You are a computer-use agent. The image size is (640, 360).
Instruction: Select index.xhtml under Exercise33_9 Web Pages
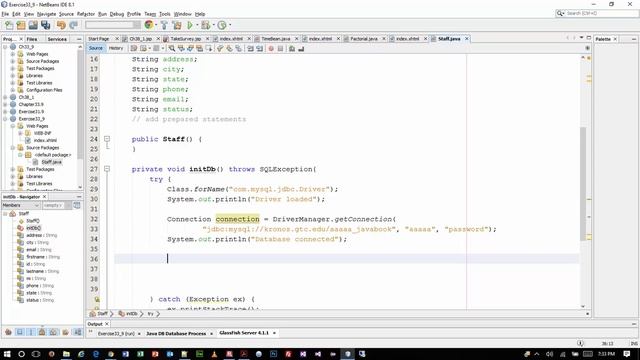[45, 140]
